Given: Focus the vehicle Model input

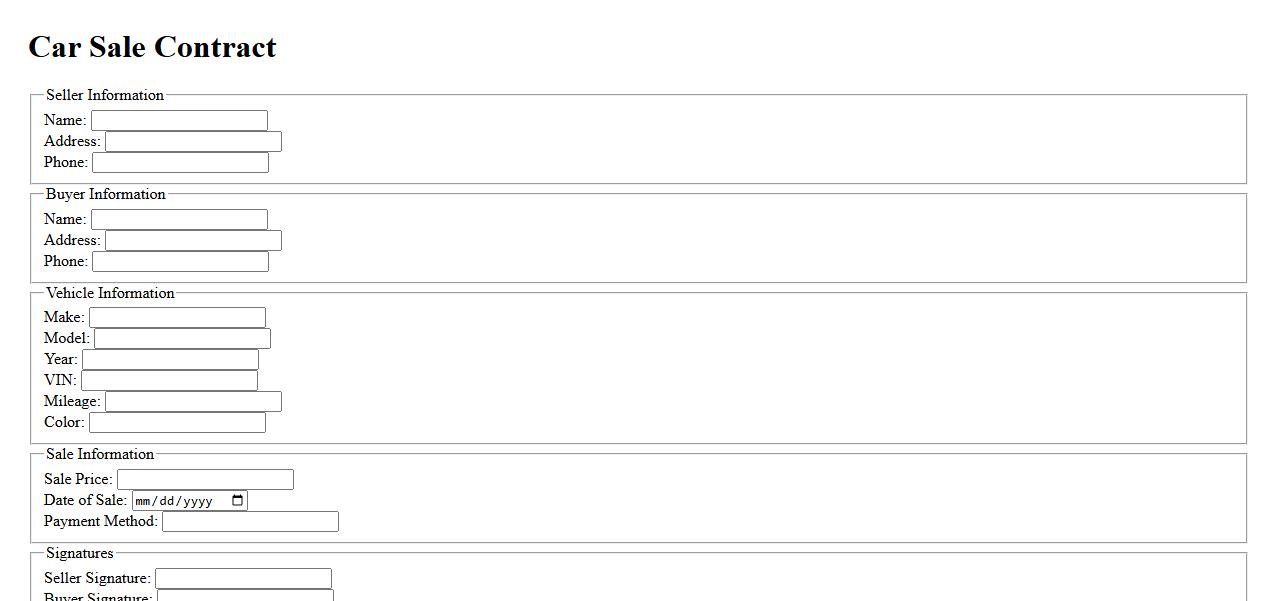Looking at the screenshot, I should point(182,339).
